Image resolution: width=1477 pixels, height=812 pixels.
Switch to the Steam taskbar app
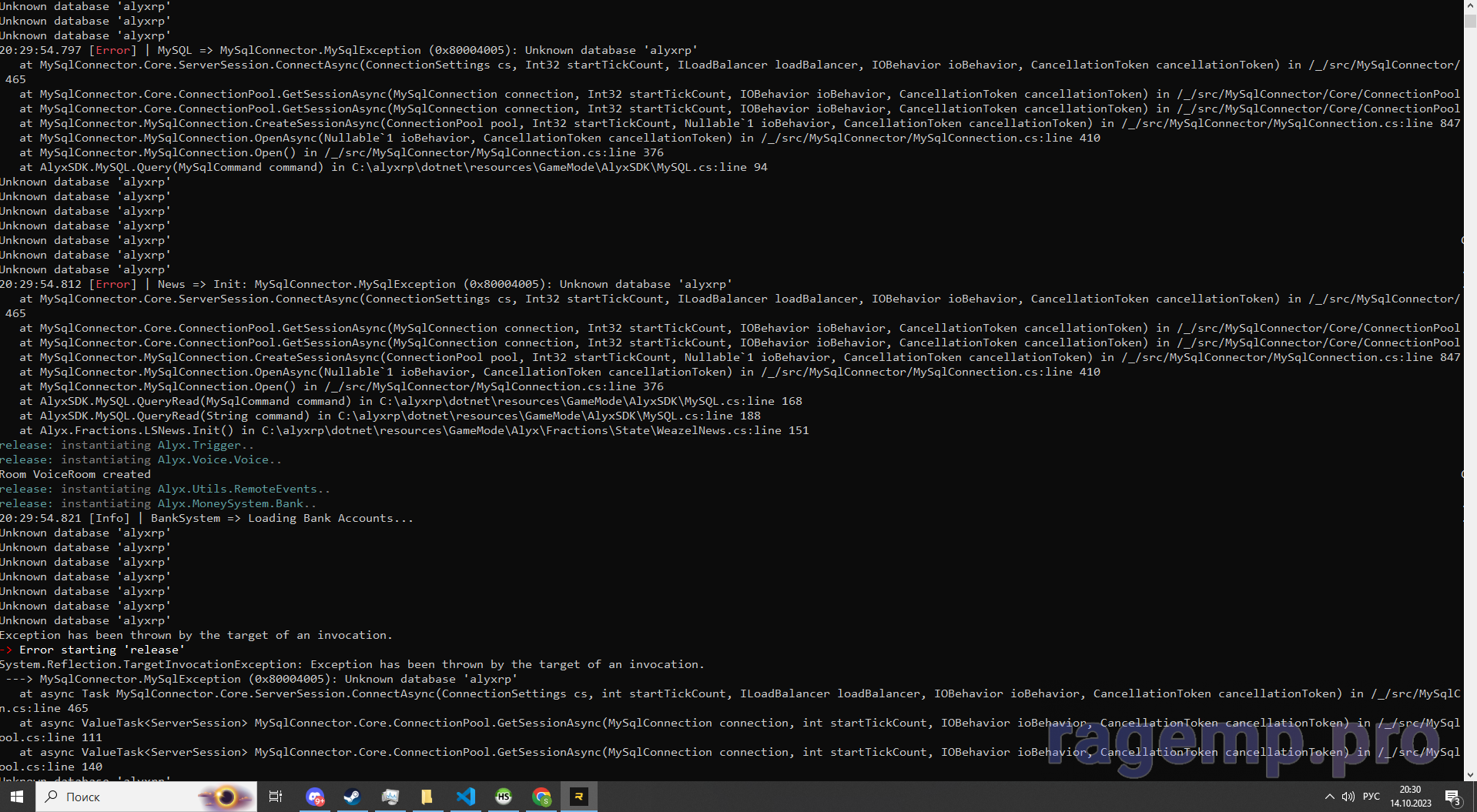[x=352, y=797]
